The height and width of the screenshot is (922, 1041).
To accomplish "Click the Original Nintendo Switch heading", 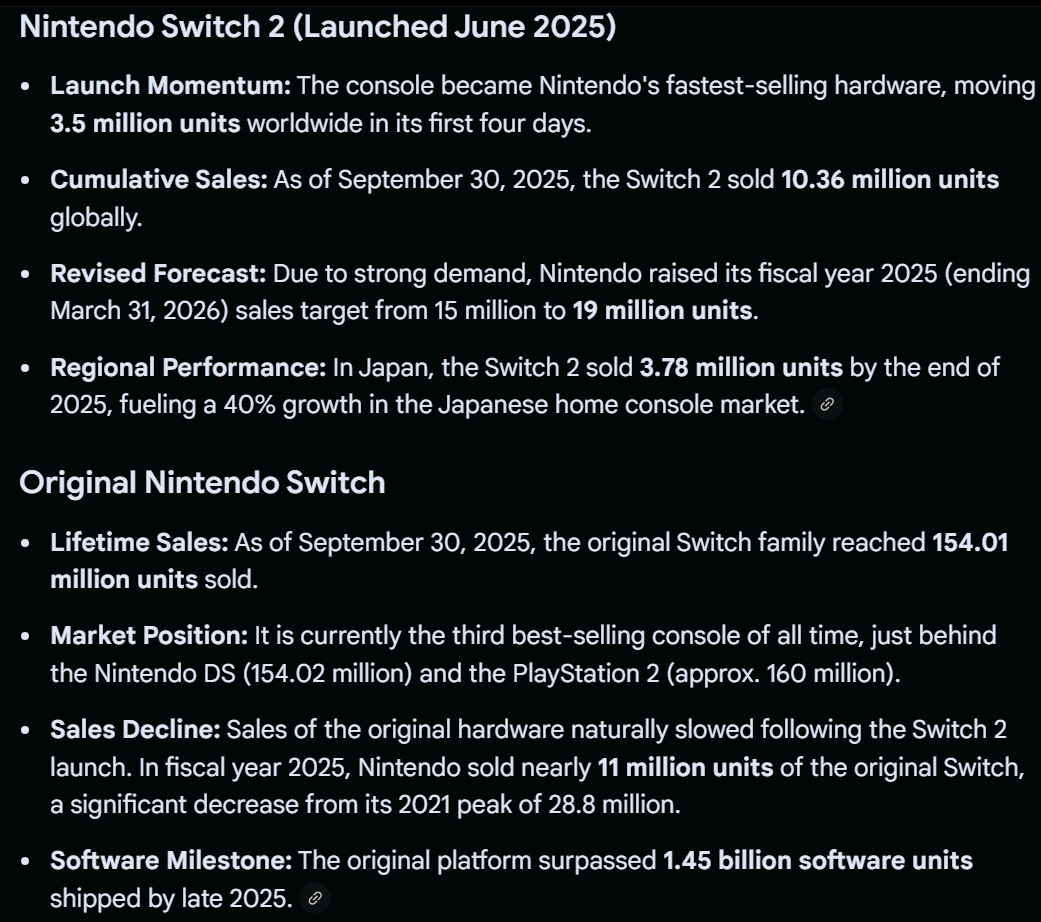I will coord(202,482).
